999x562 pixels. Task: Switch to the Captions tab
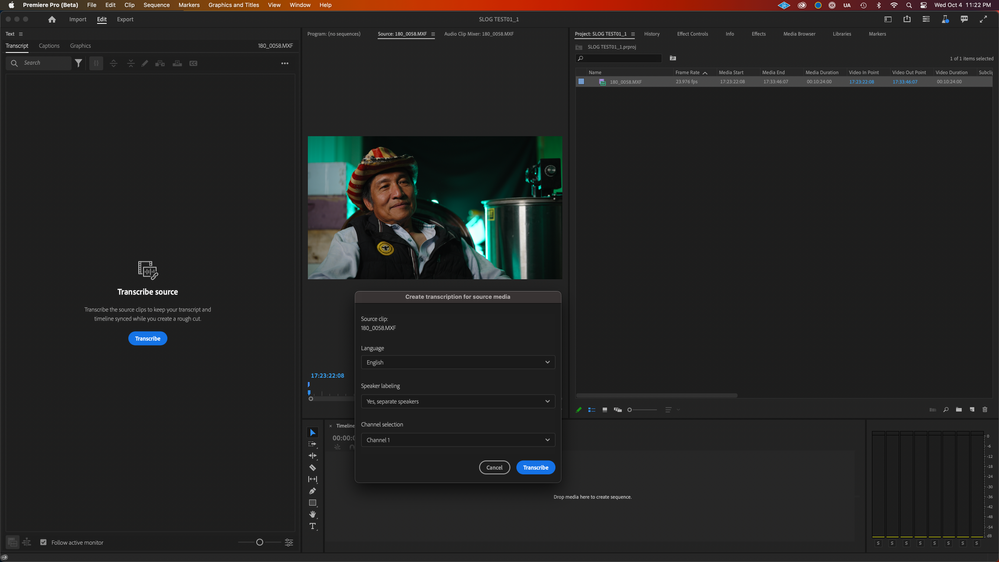point(49,46)
